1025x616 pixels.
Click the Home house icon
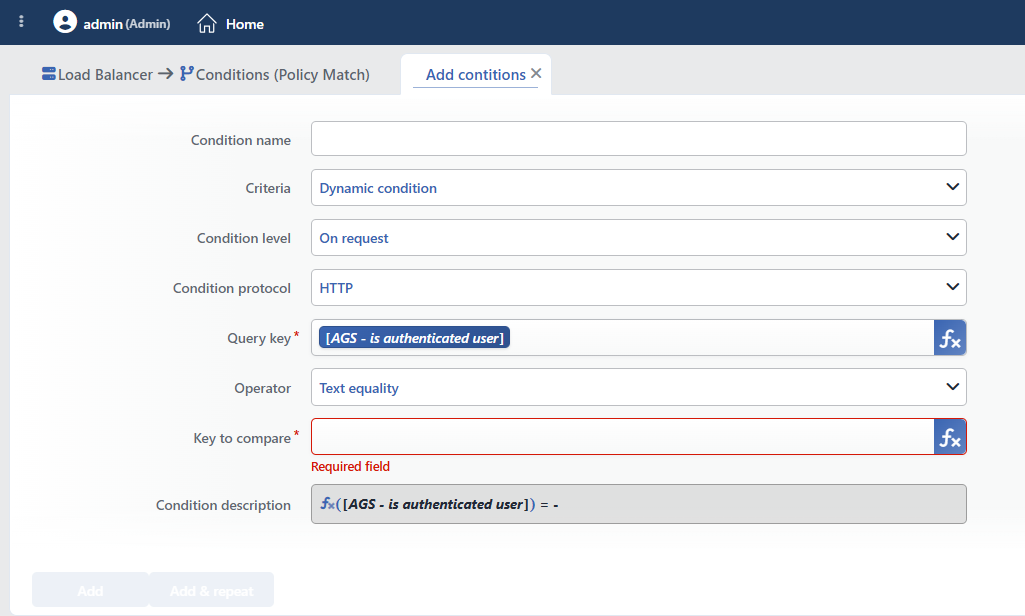pos(207,24)
